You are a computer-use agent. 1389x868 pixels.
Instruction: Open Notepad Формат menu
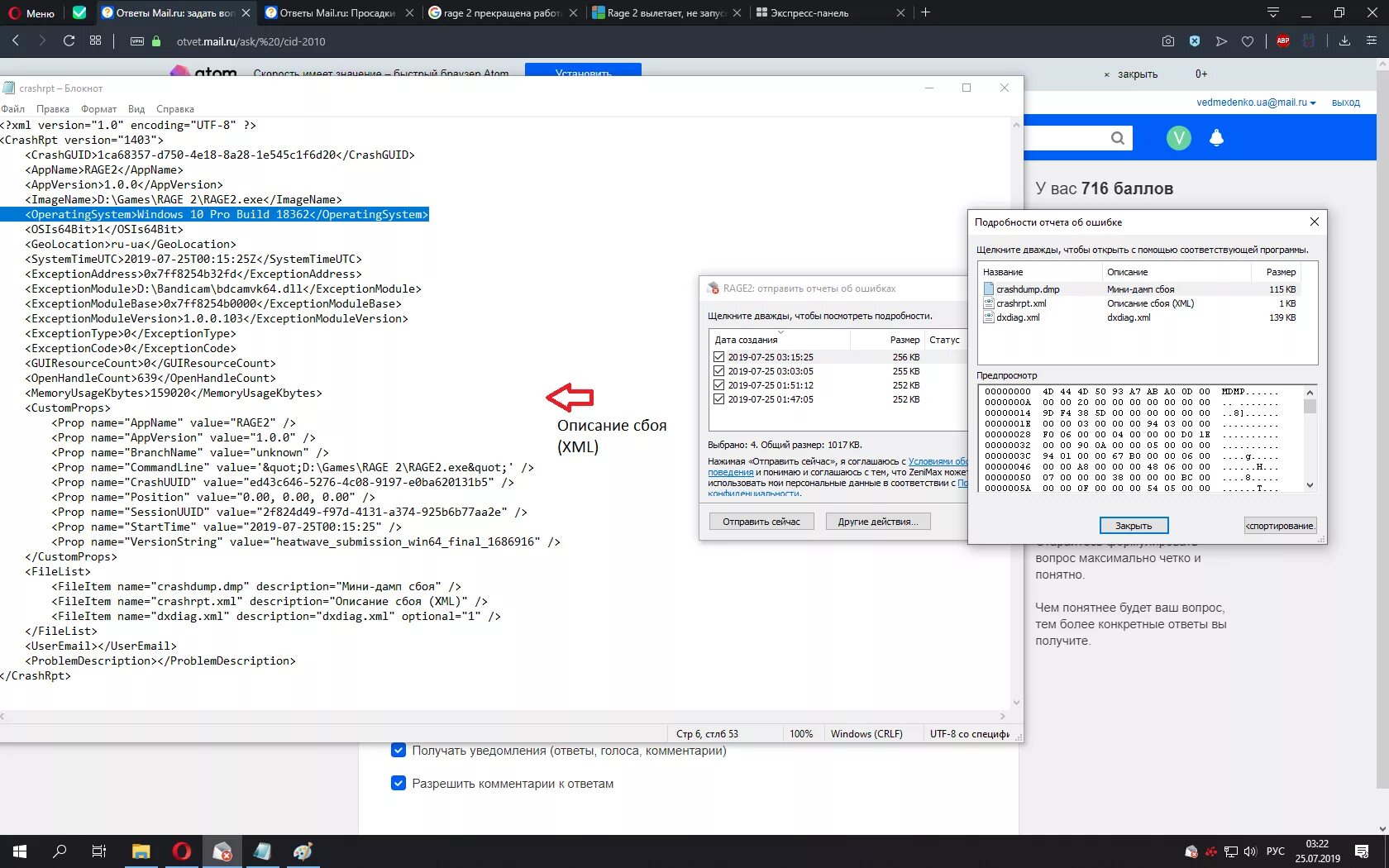99,109
